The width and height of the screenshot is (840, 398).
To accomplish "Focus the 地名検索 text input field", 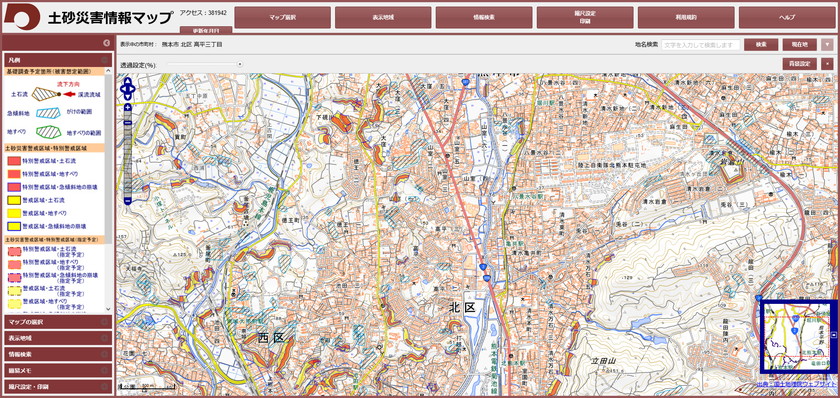I will pos(701,45).
